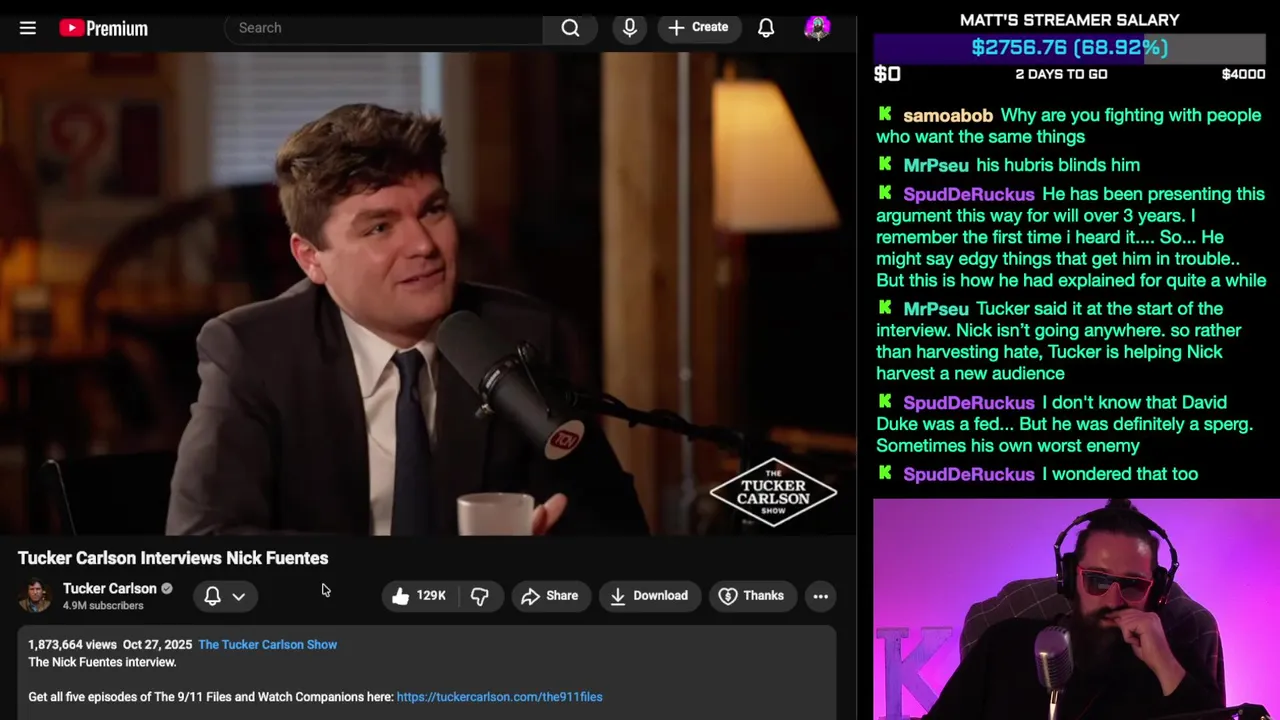Click the streamer salary progress bar
The width and height of the screenshot is (1280, 720).
[1069, 47]
